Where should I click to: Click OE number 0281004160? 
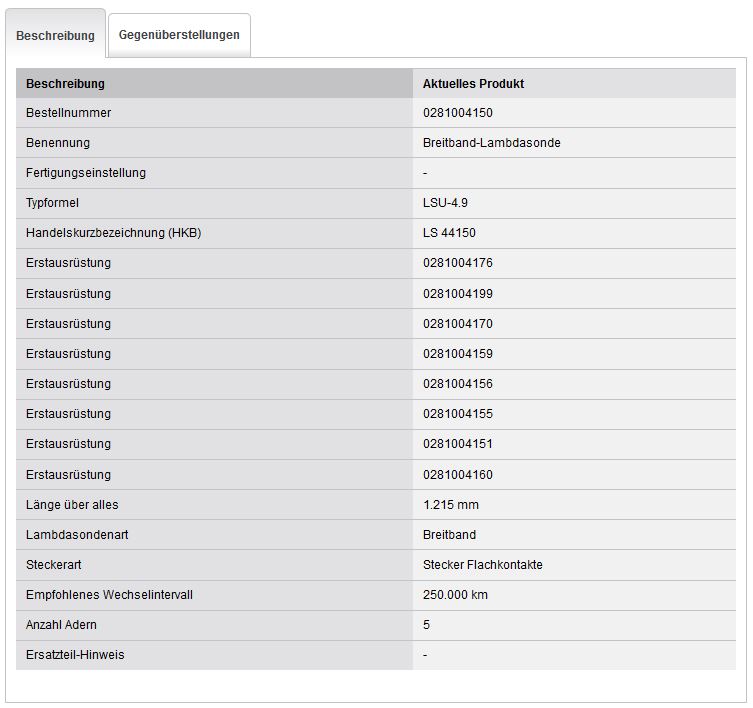457,475
